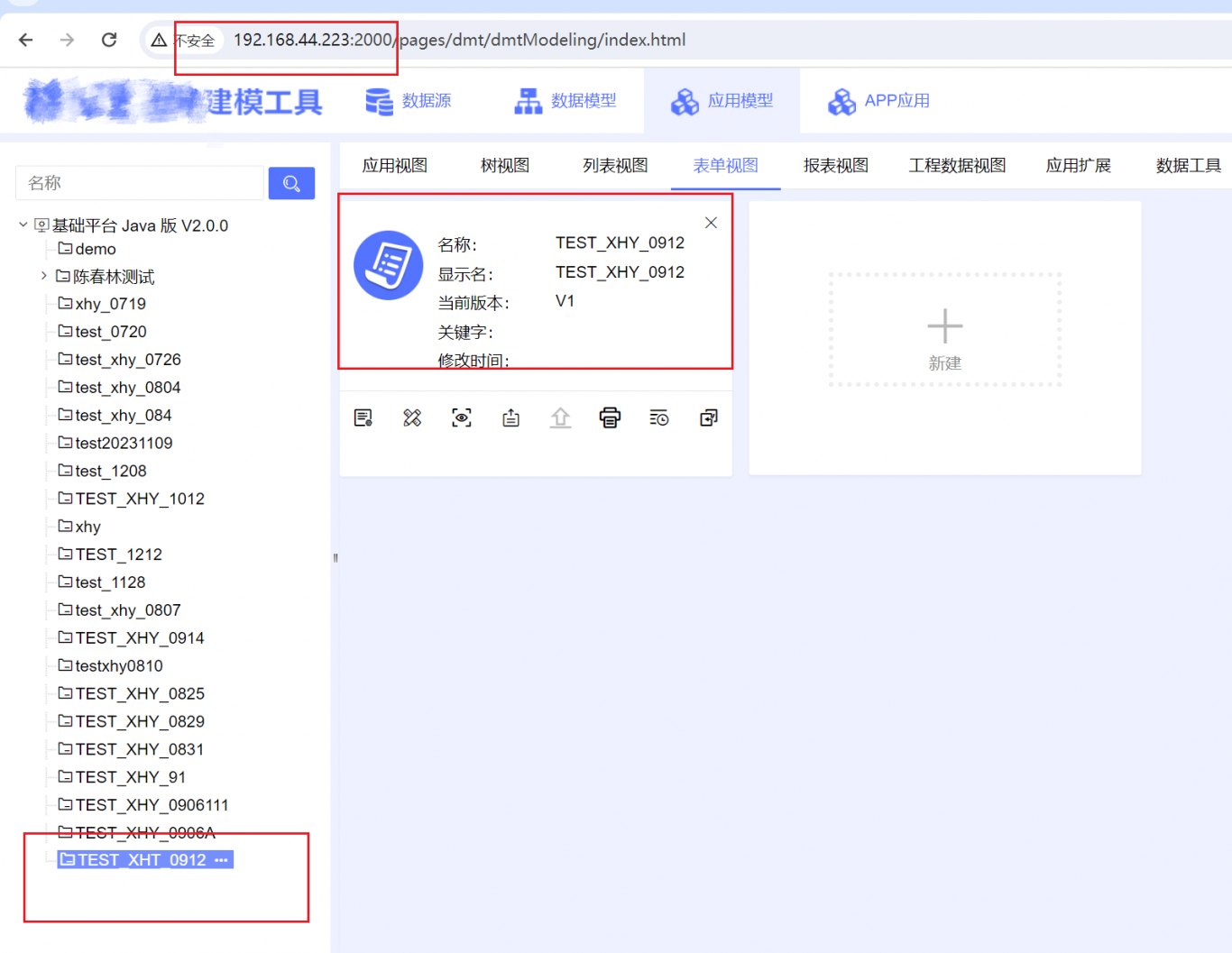Click the copy/import form icon
Viewport: 1232px width, 953px height.
709,417
